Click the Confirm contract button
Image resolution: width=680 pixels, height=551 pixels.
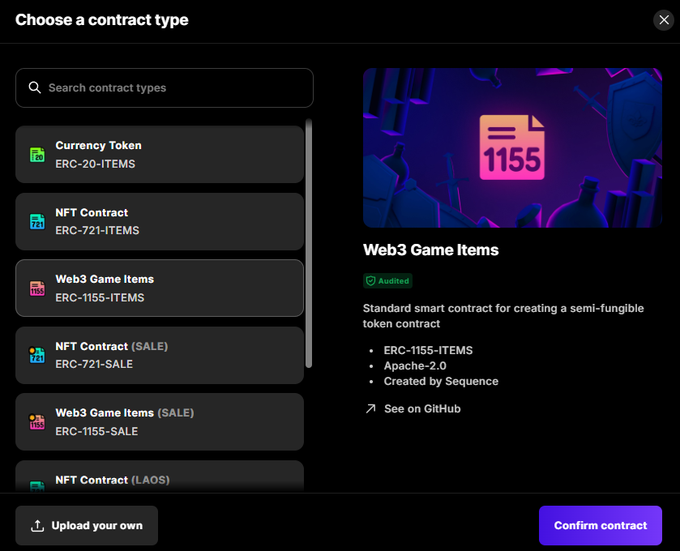tap(600, 525)
